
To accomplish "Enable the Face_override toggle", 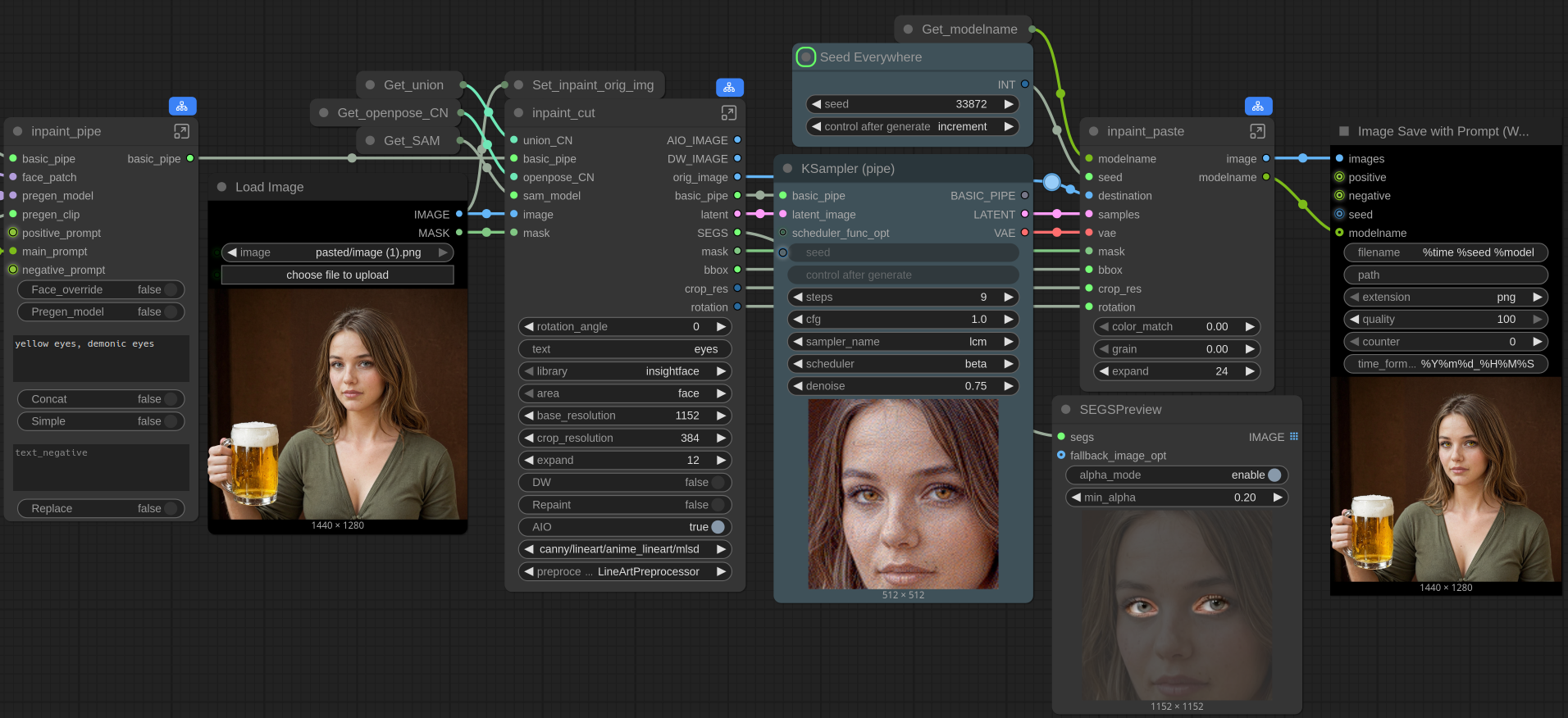I will pyautogui.click(x=171, y=290).
